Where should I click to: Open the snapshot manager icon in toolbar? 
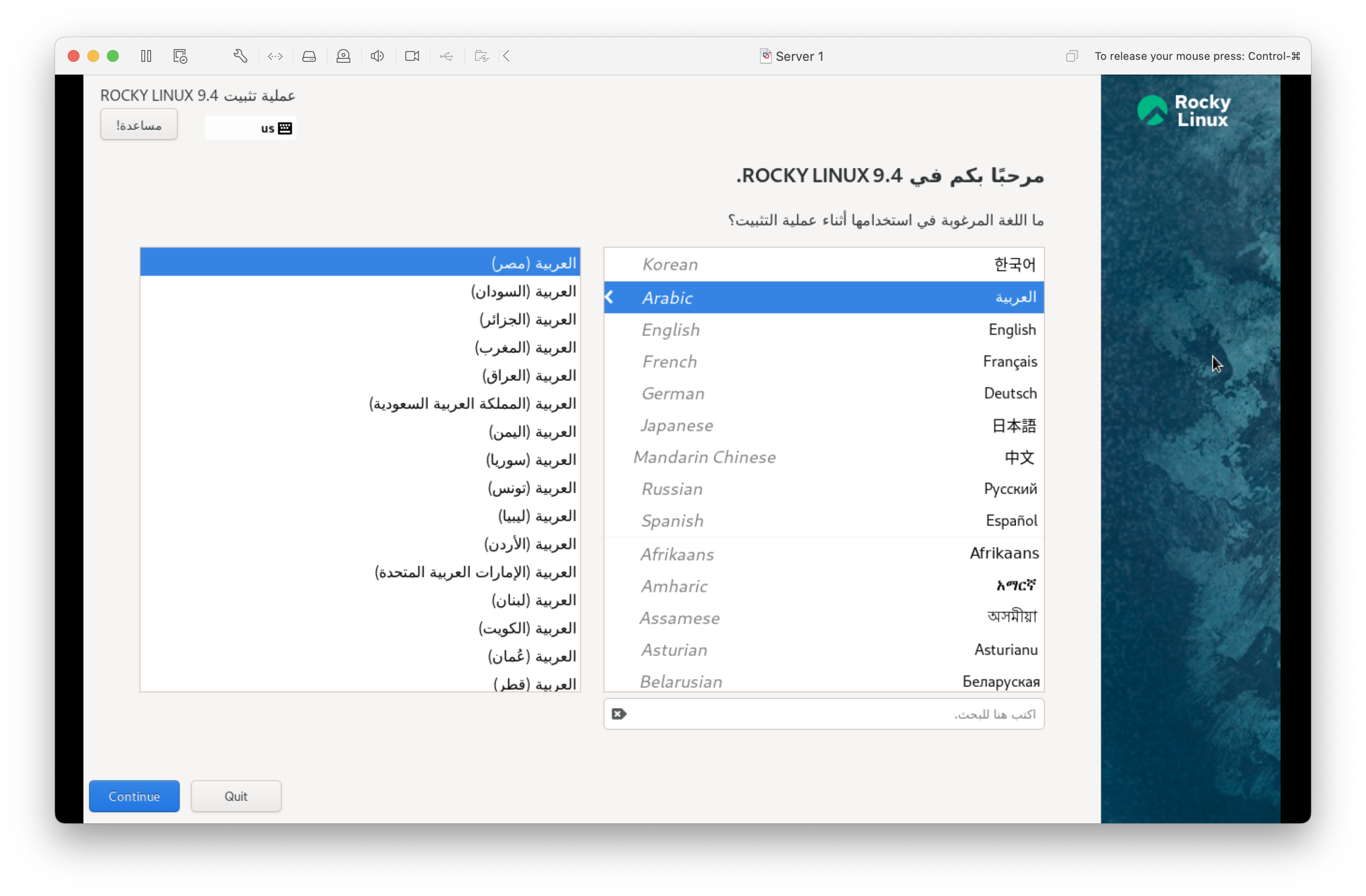[180, 55]
